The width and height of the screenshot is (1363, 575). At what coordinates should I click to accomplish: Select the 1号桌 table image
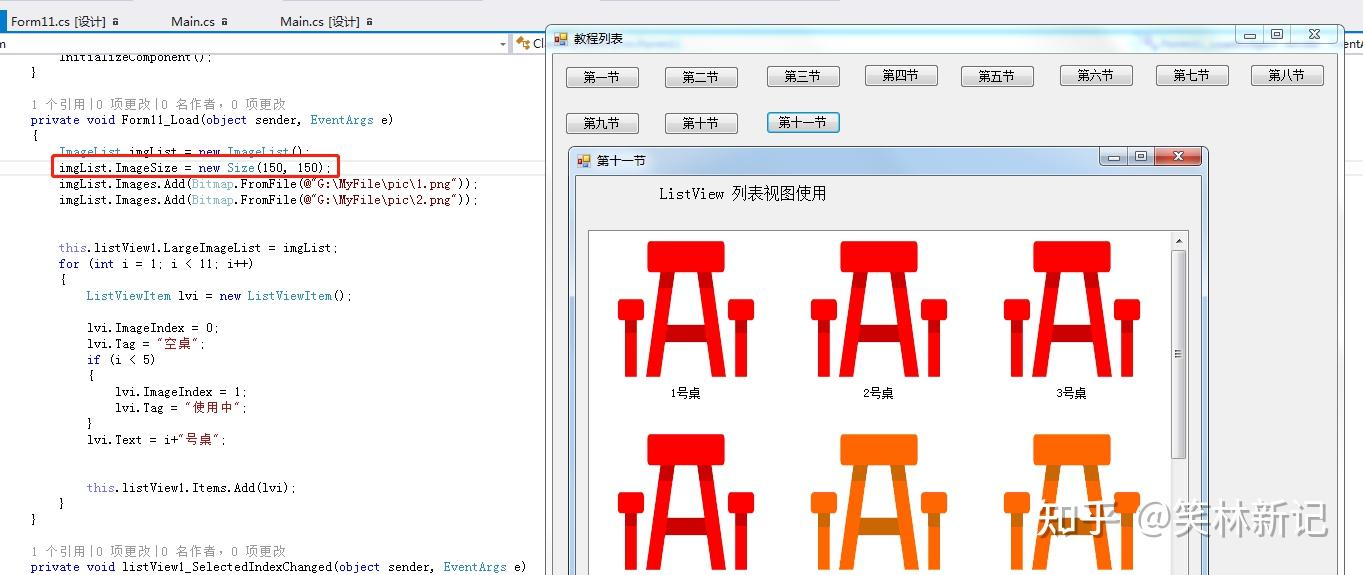(685, 309)
